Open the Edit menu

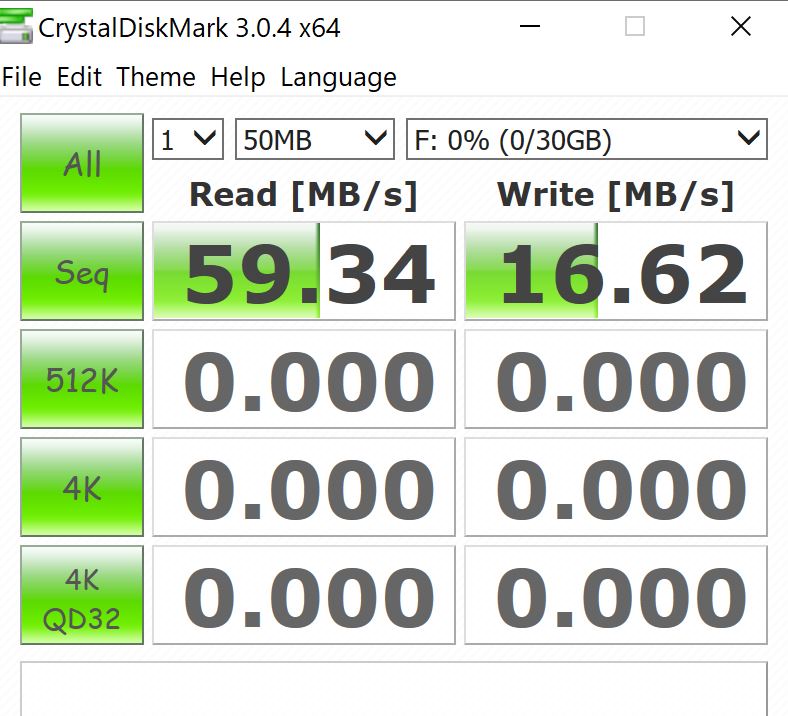pyautogui.click(x=79, y=77)
